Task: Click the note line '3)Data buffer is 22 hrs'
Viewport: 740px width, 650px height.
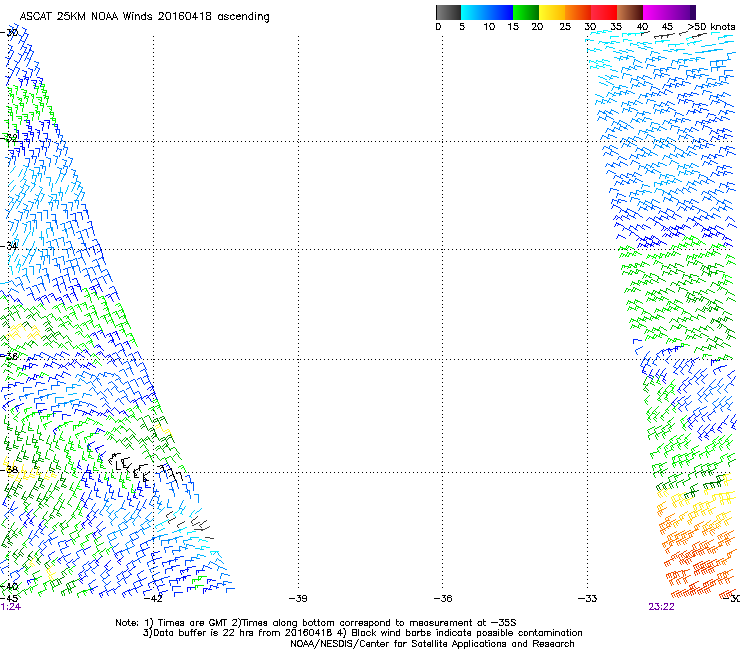Action: [x=362, y=633]
